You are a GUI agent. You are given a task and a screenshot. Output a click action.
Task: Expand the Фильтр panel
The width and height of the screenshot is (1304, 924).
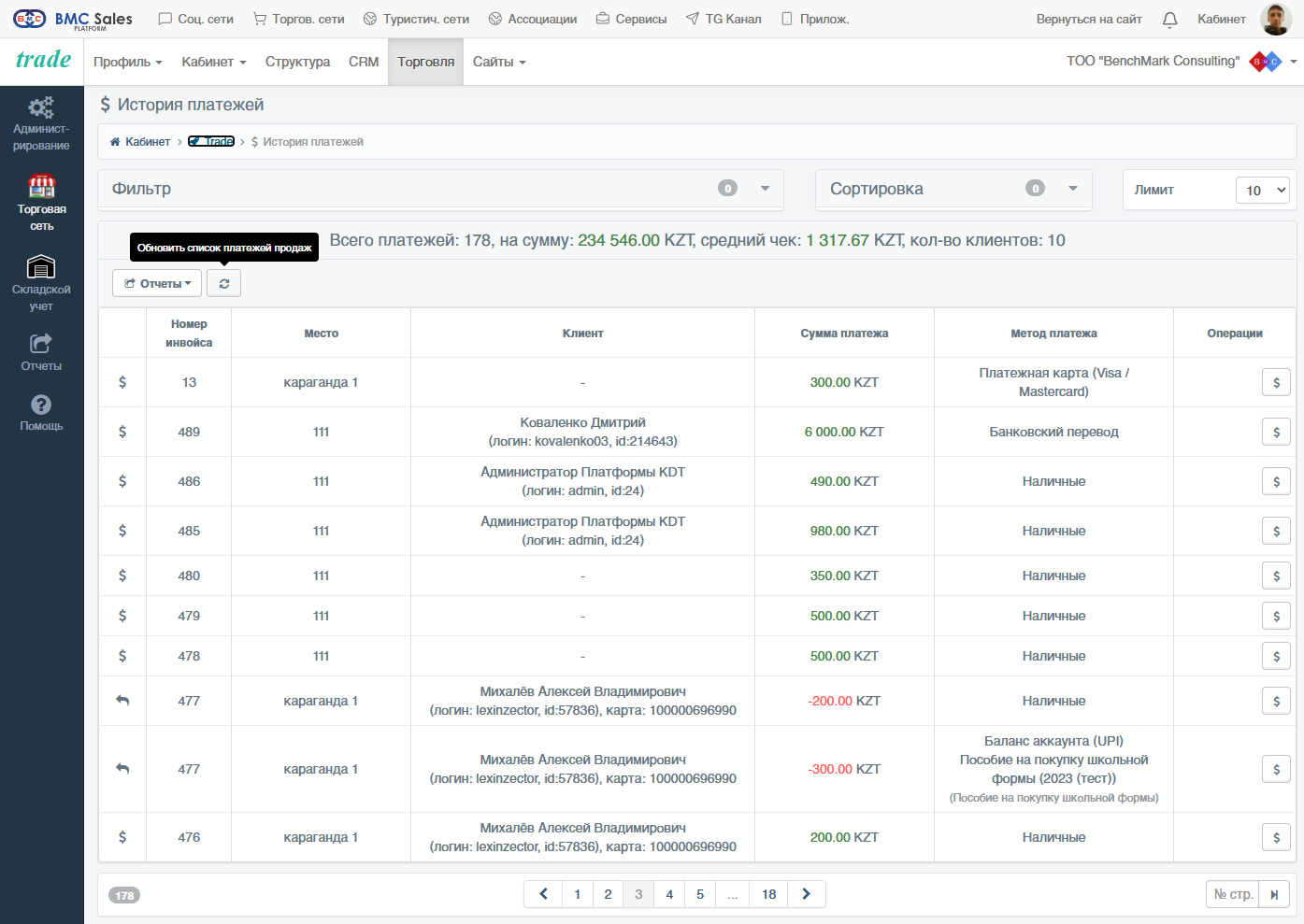pos(441,189)
